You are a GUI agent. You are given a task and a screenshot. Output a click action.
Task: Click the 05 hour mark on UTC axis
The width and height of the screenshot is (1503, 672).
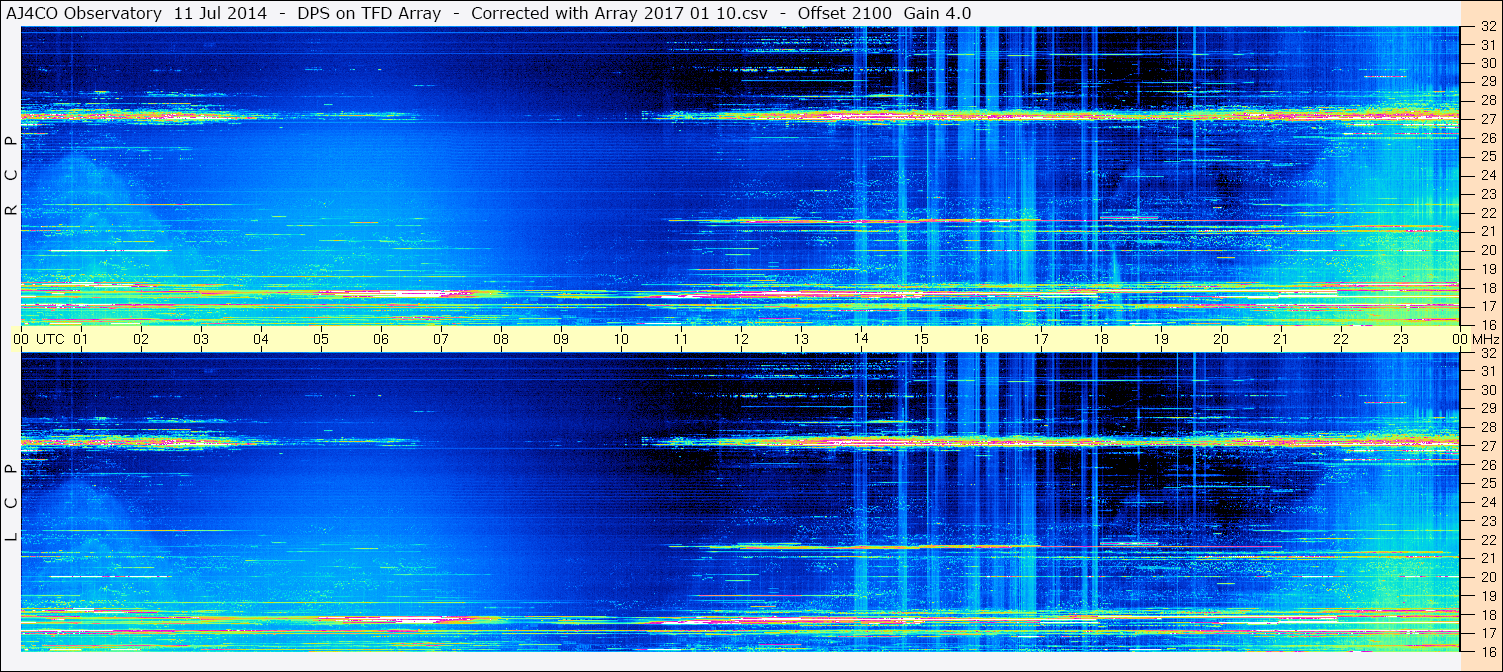321,339
